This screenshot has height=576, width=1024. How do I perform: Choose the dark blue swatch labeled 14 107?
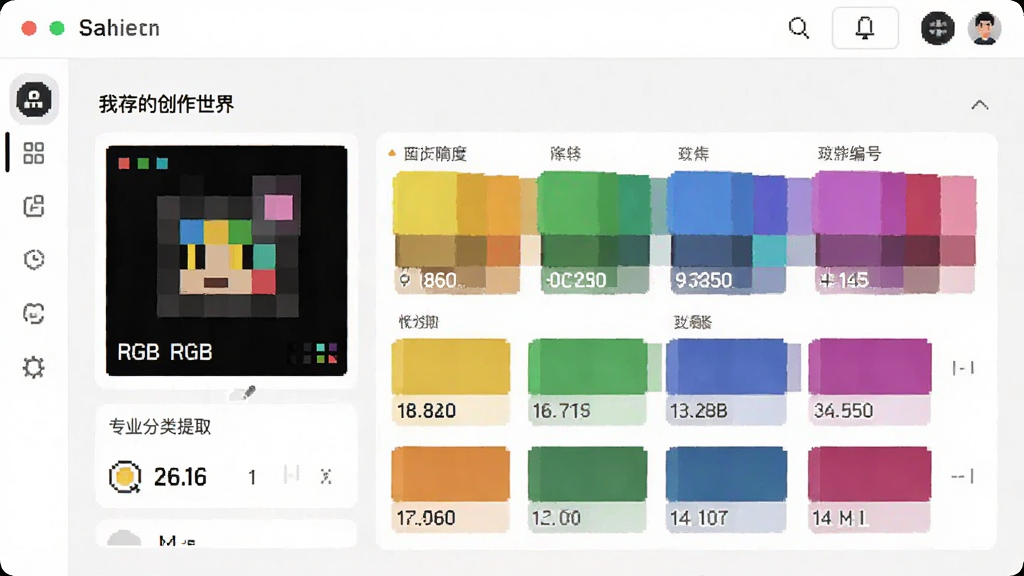[x=726, y=489]
